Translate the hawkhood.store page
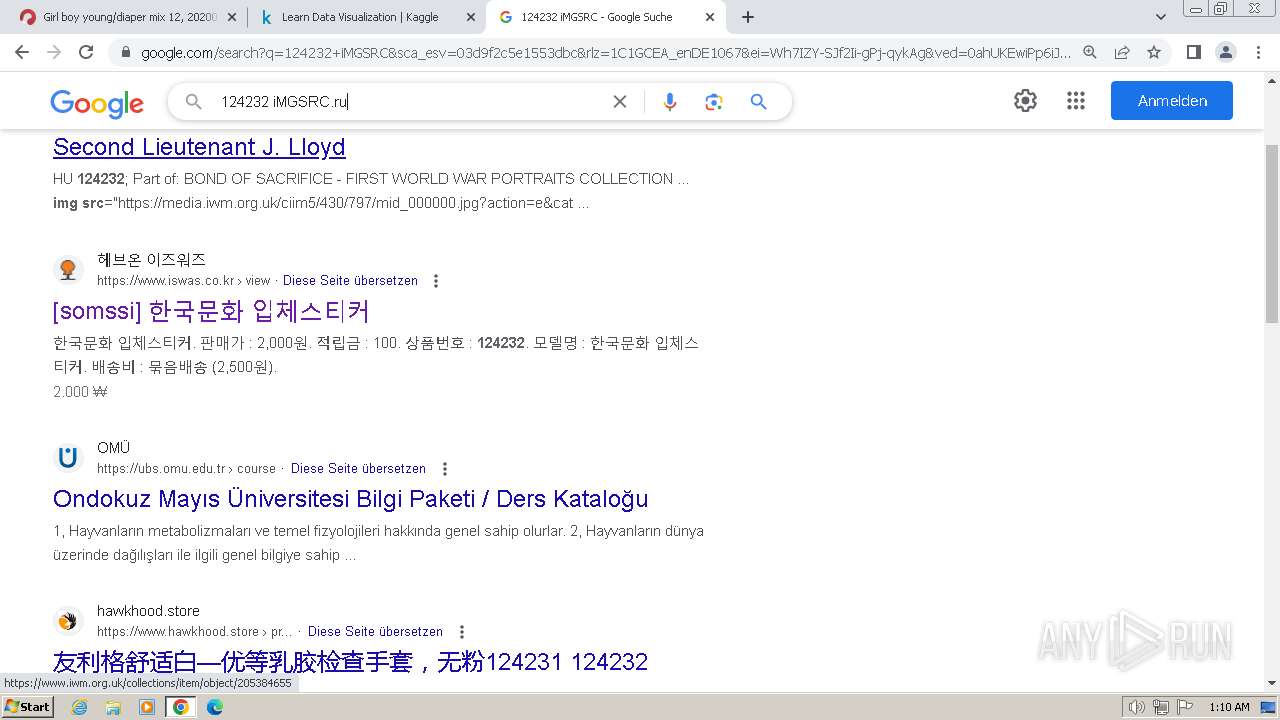The image size is (1280, 720). pyautogui.click(x=375, y=632)
